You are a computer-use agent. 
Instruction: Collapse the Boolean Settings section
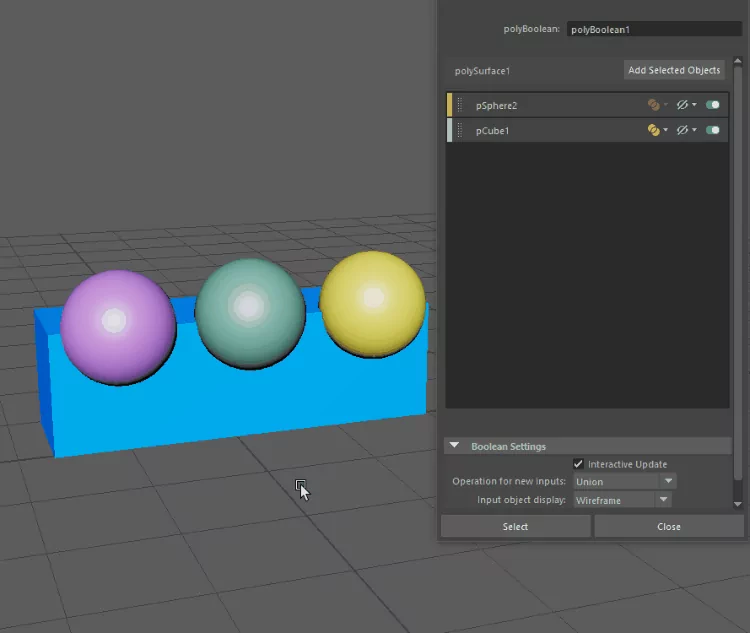click(454, 446)
